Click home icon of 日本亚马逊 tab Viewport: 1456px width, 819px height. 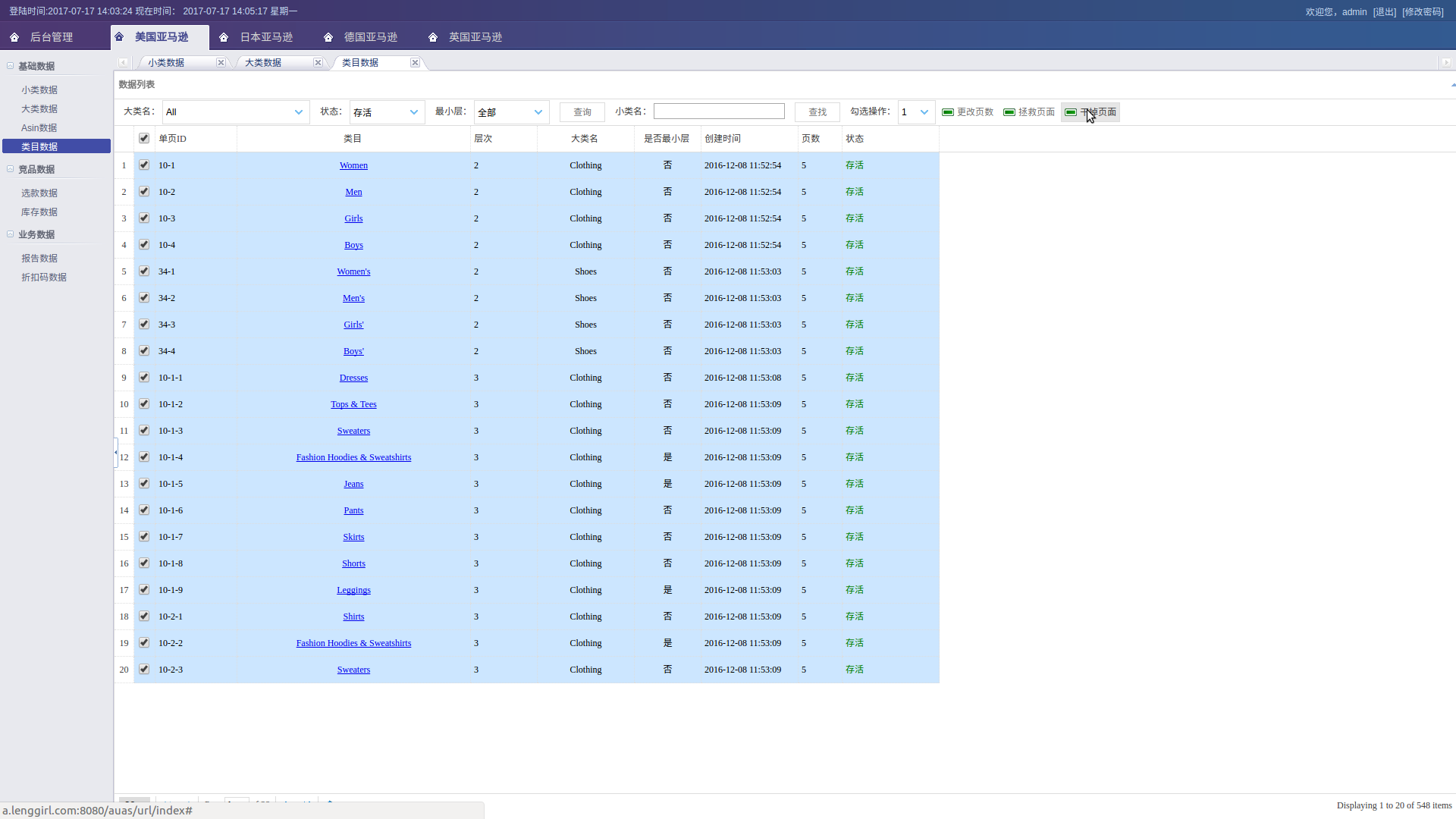click(x=224, y=37)
